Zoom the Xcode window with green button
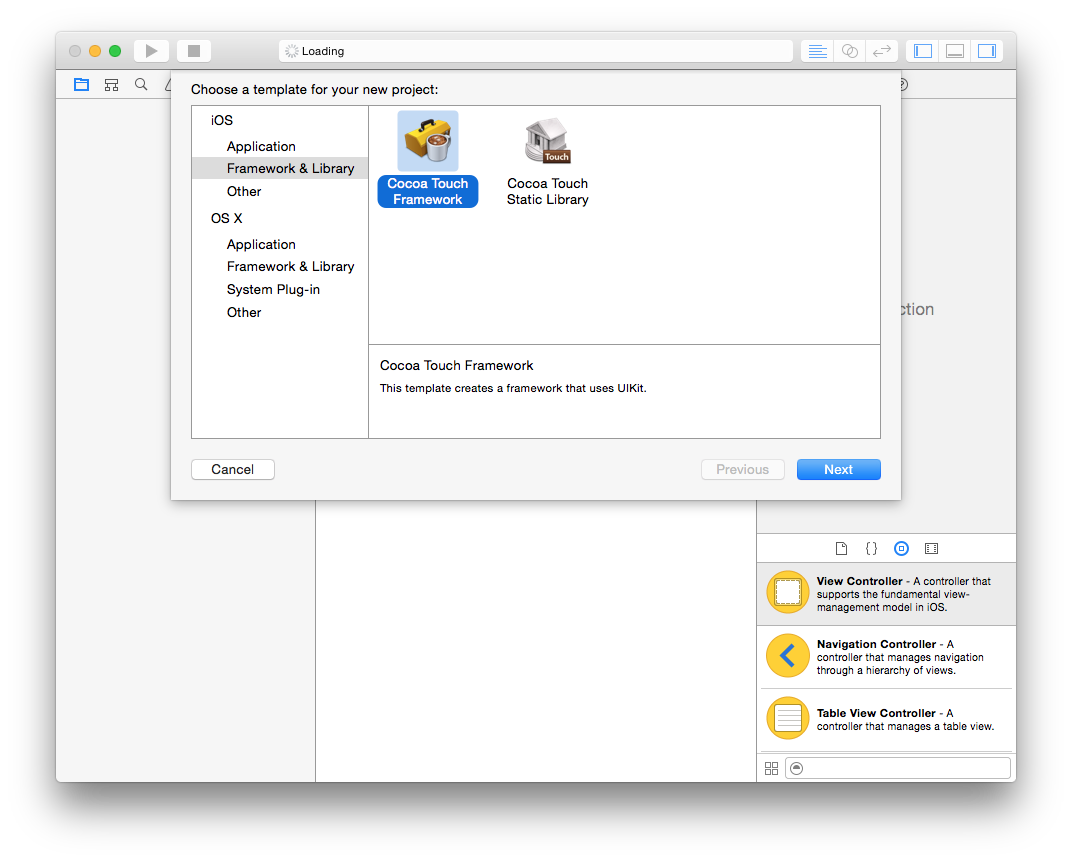The height and width of the screenshot is (862, 1072). tap(115, 51)
